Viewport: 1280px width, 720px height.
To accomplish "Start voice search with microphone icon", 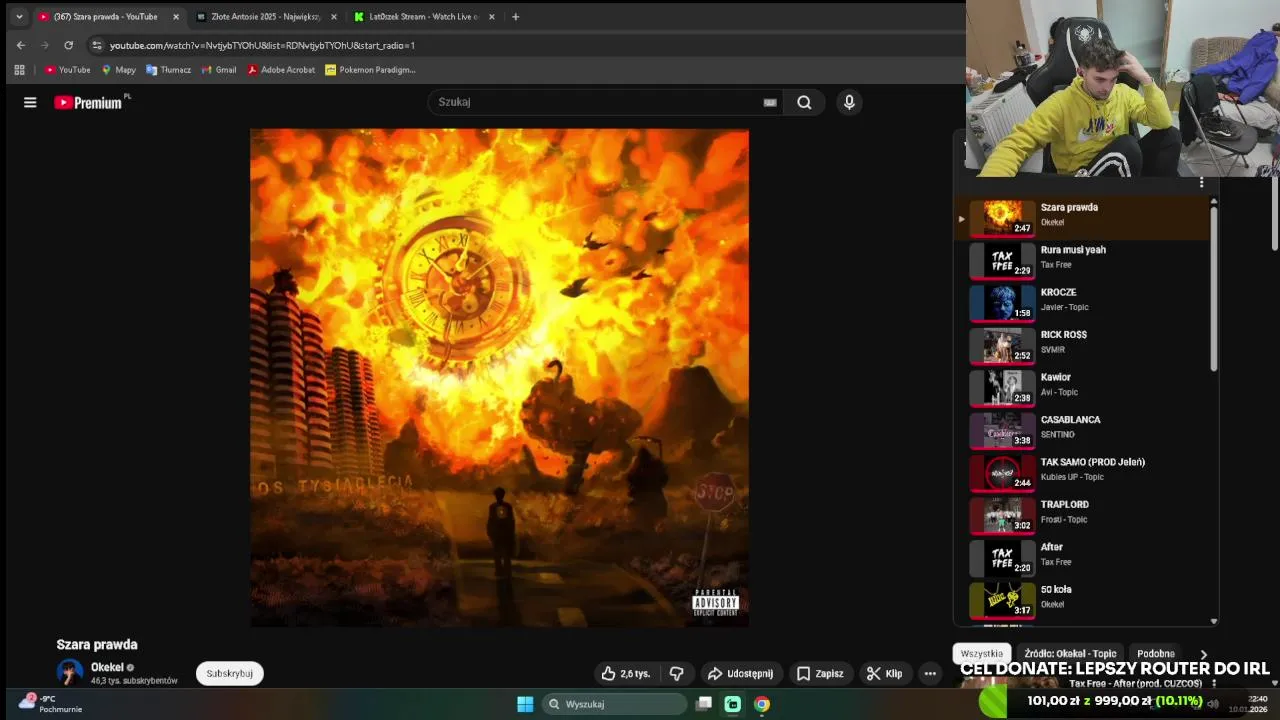I will click(x=849, y=102).
